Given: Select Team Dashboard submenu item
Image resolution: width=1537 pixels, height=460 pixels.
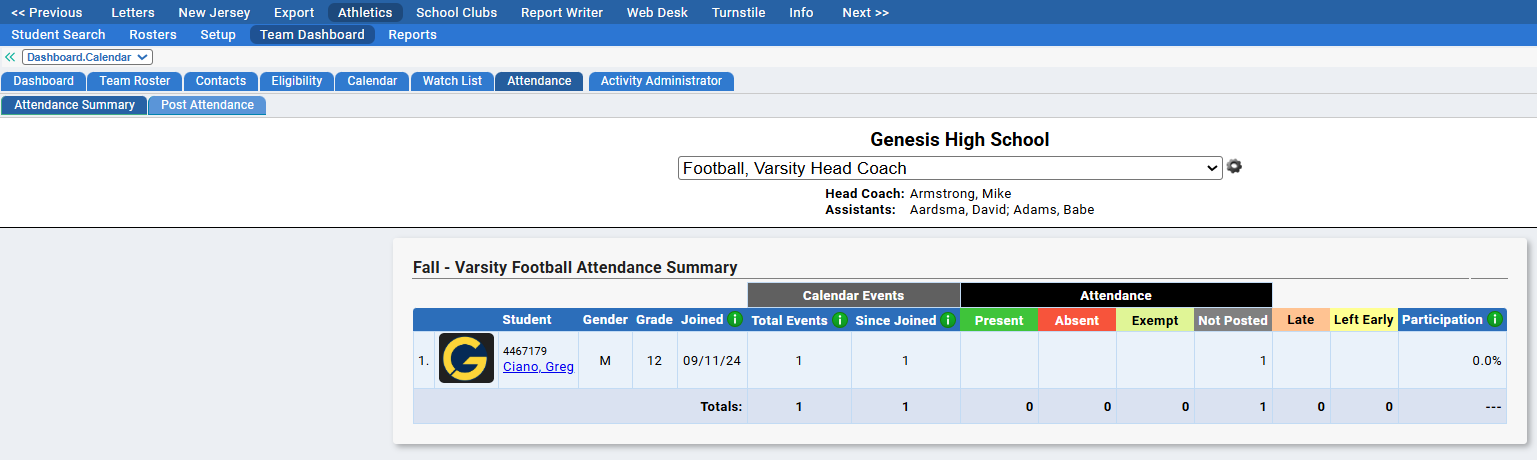Looking at the screenshot, I should click(x=312, y=35).
